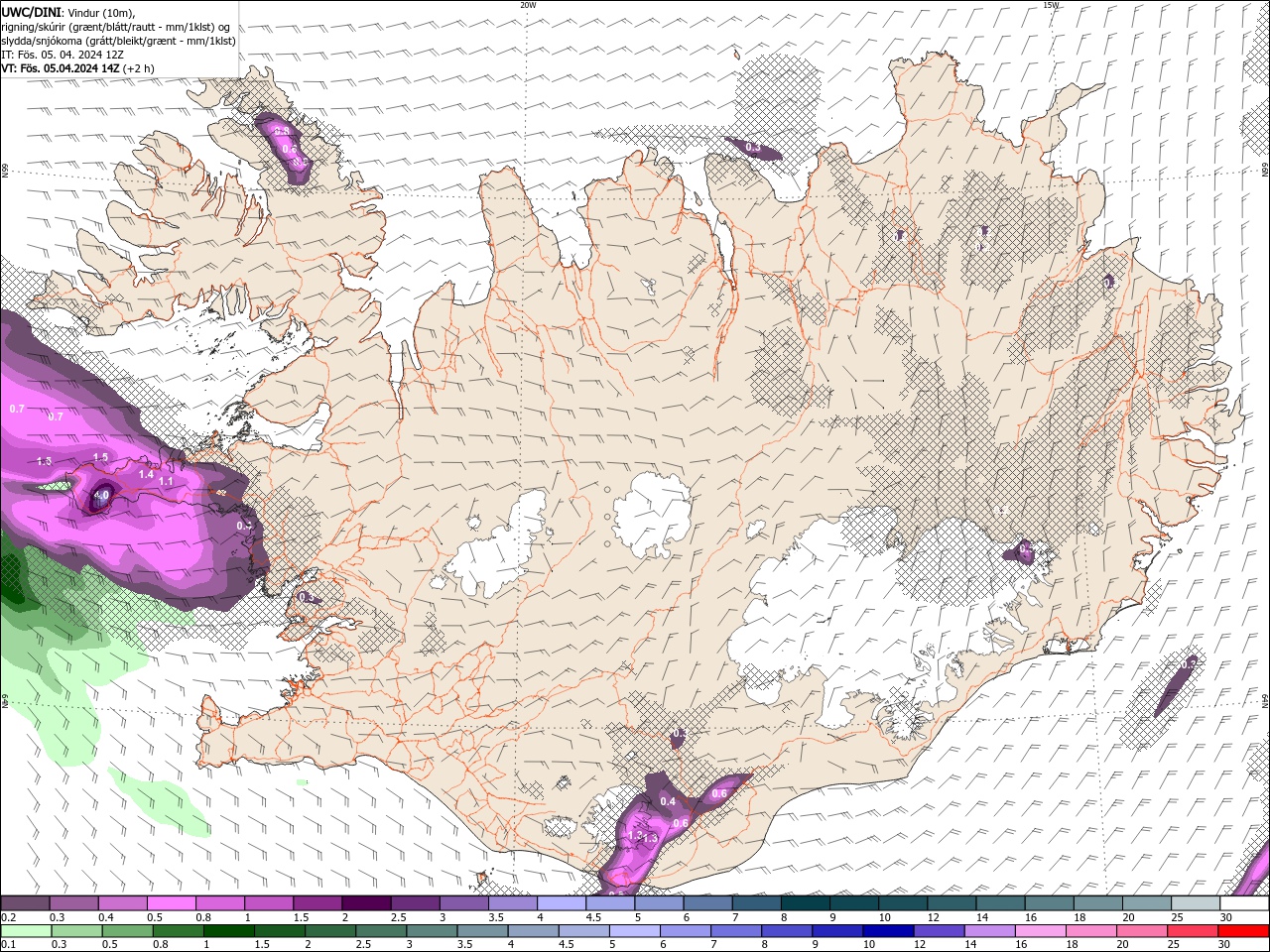The width and height of the screenshot is (1270, 952).
Task: Pick the upper legend swatch between 4 and 4.5
Action: 561,903
